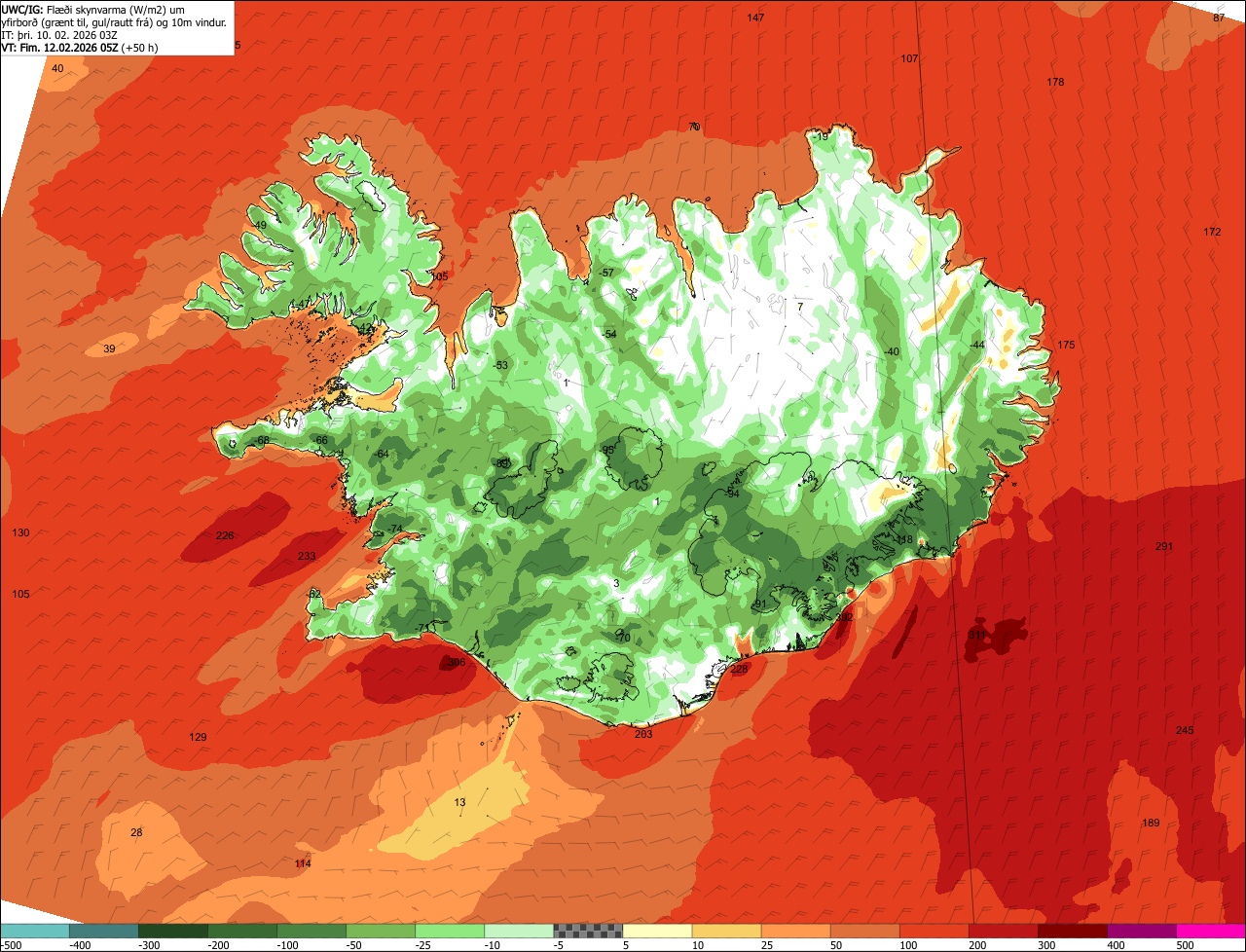Click the value 94 on the northern Vatnajökull edge

click(x=733, y=494)
